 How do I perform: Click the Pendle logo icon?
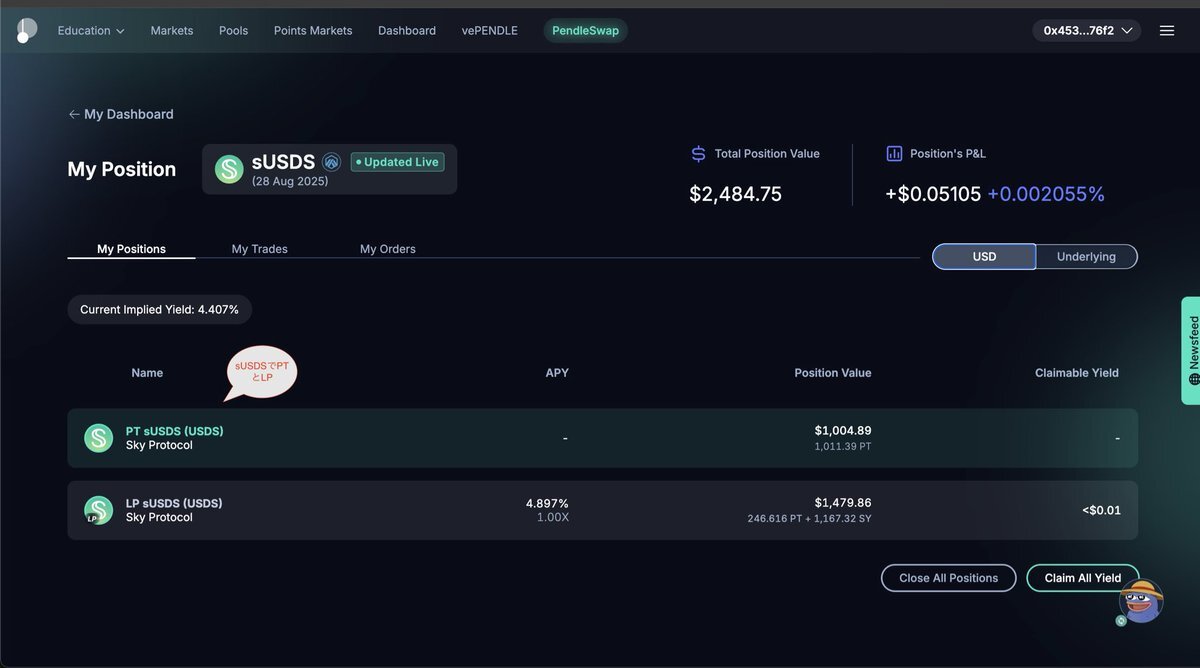click(x=26, y=31)
